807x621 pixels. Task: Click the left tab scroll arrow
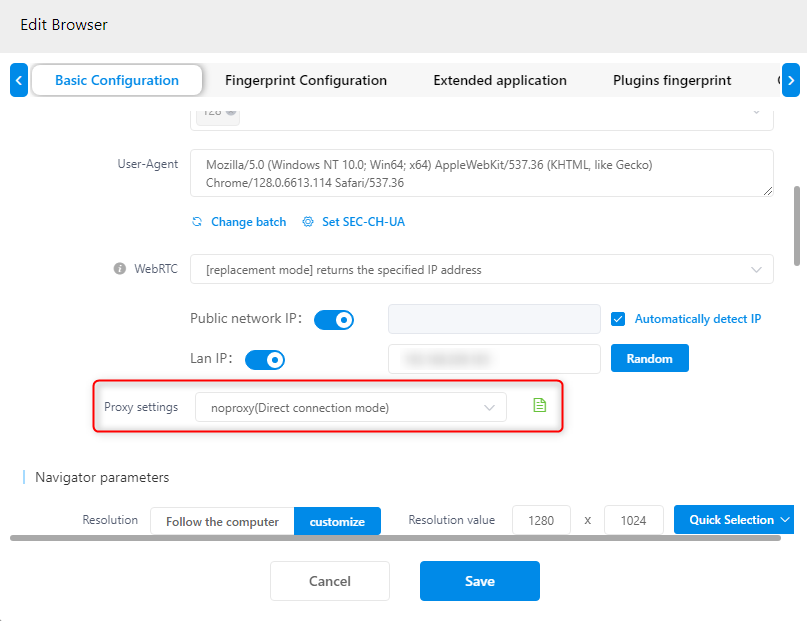(19, 80)
